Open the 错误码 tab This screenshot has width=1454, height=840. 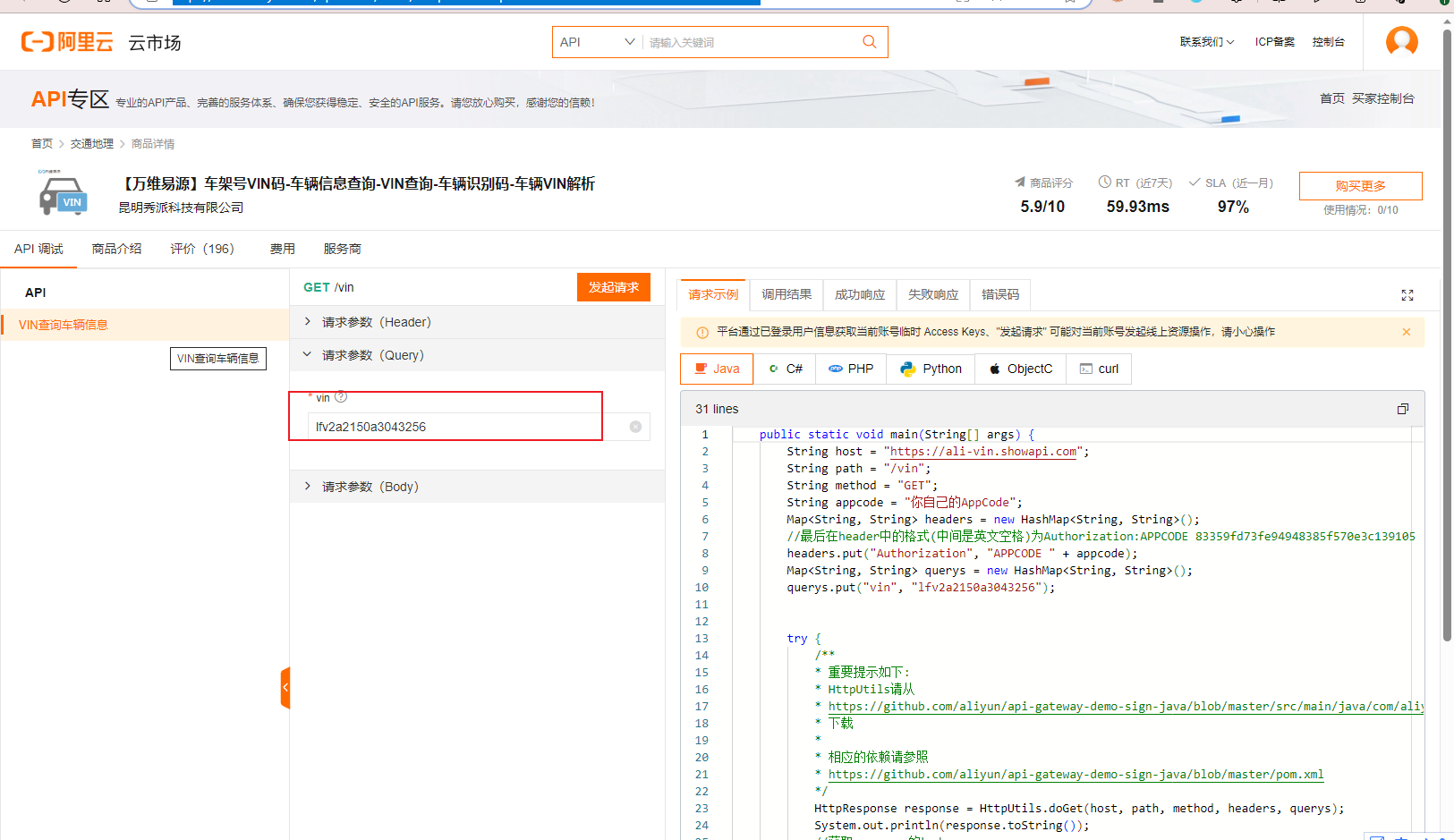(1000, 294)
